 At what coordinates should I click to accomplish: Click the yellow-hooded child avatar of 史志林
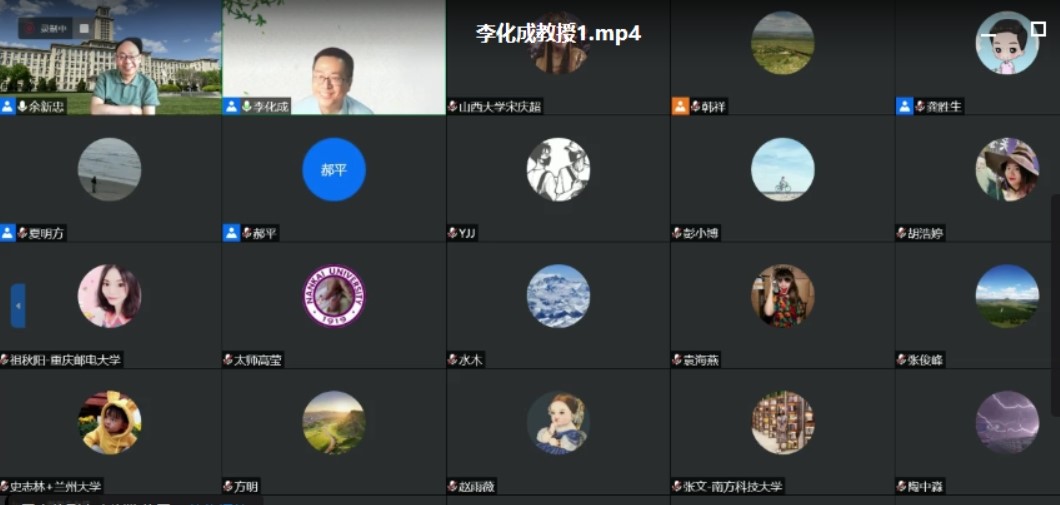coord(110,423)
